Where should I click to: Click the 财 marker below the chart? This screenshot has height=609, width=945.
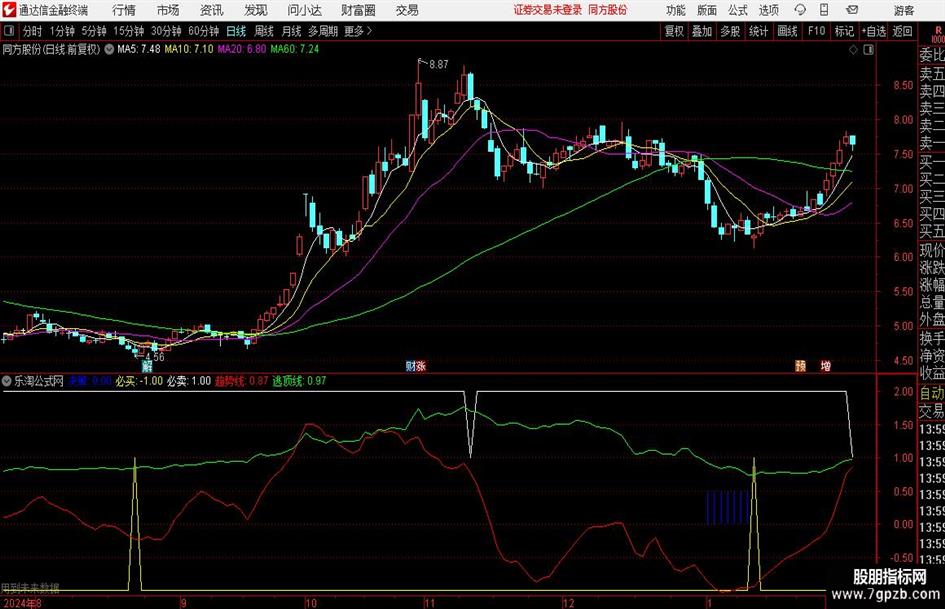pyautogui.click(x=410, y=366)
